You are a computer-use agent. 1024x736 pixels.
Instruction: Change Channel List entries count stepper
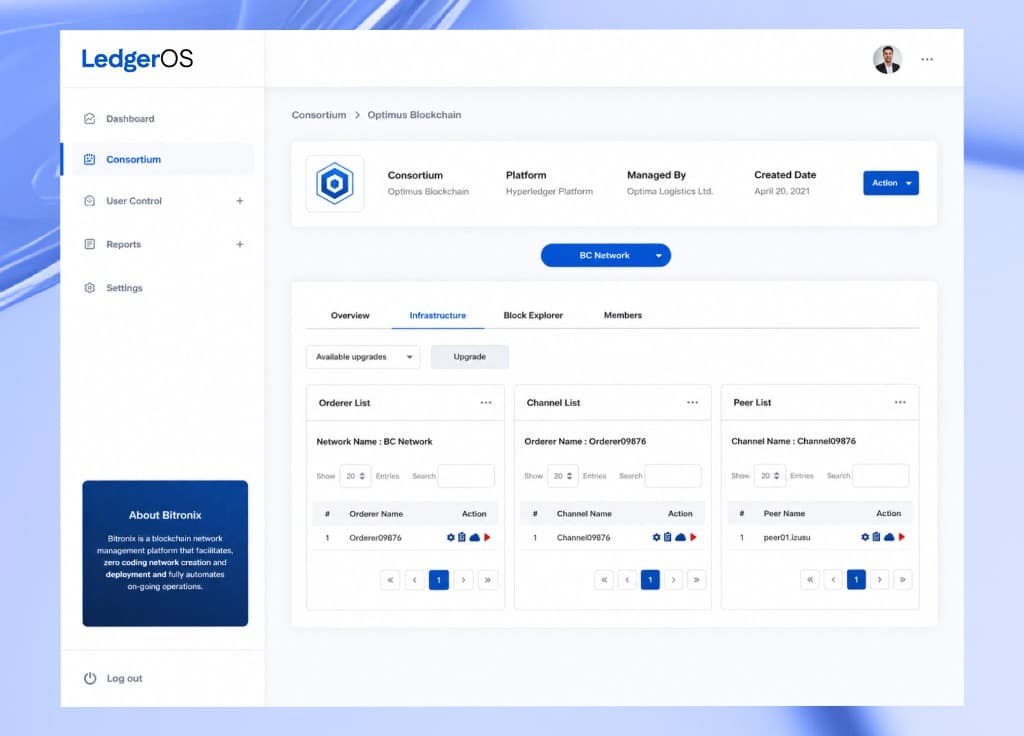pos(562,476)
